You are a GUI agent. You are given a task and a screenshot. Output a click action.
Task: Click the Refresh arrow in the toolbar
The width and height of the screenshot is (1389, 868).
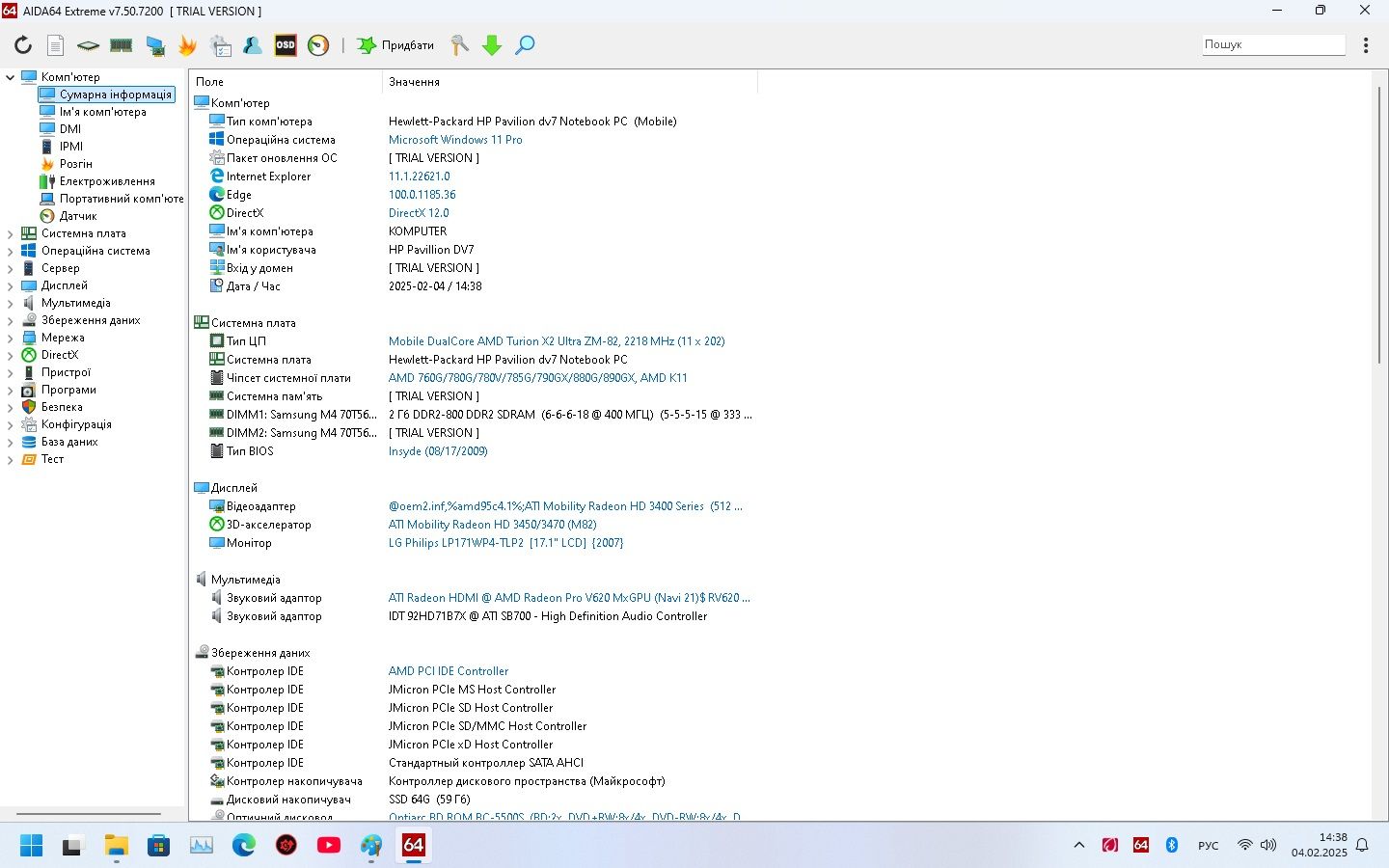23,45
